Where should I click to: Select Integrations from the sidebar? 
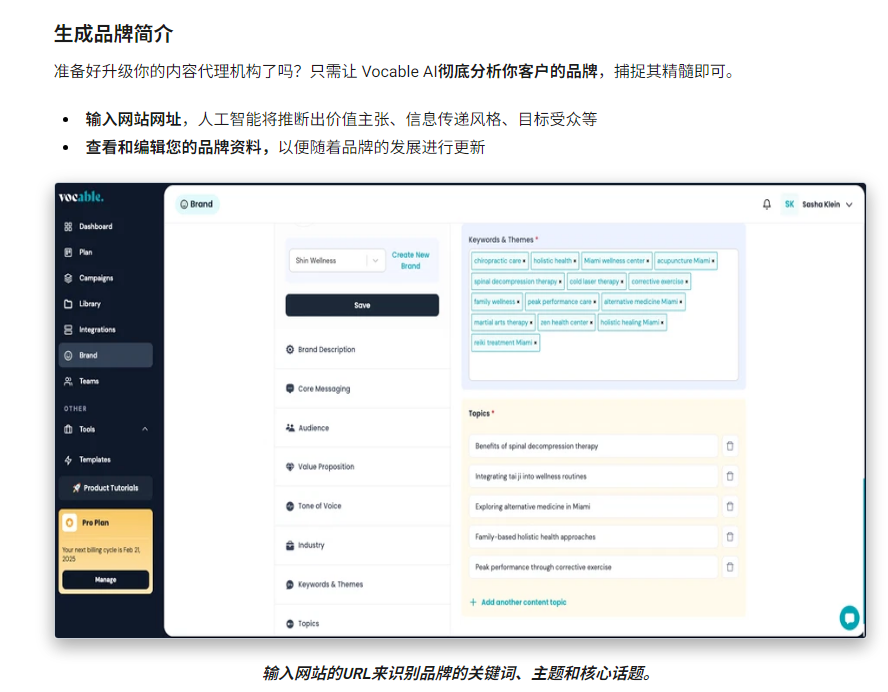pos(97,330)
